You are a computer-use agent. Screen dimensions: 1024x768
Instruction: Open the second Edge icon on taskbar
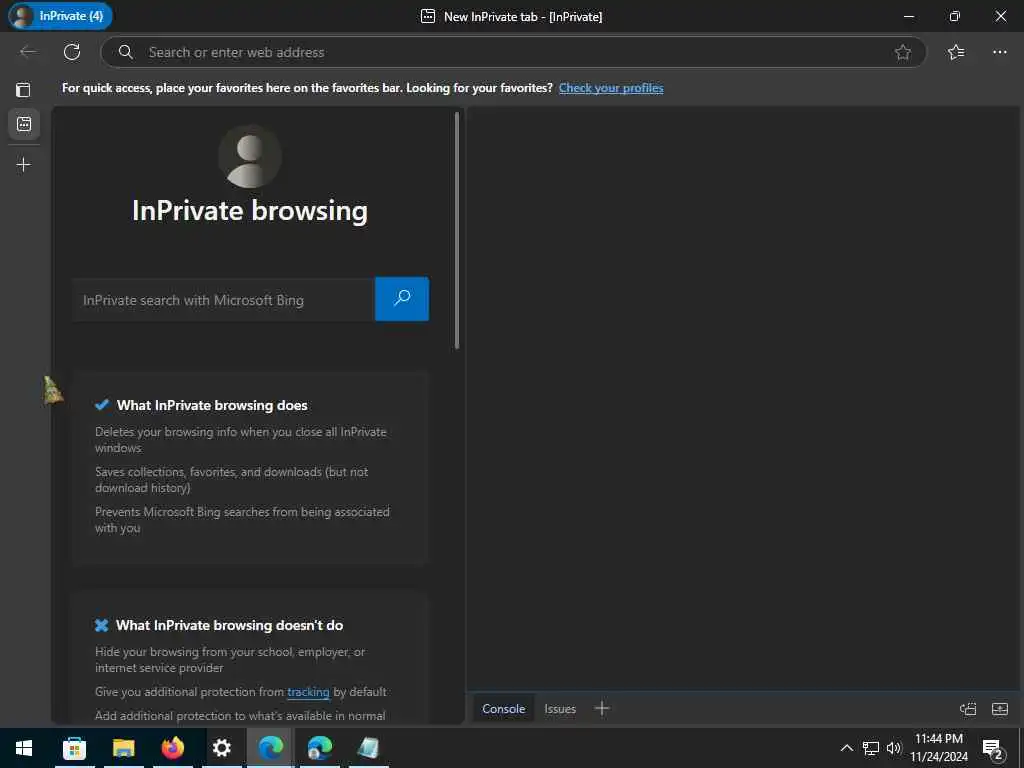pos(320,748)
